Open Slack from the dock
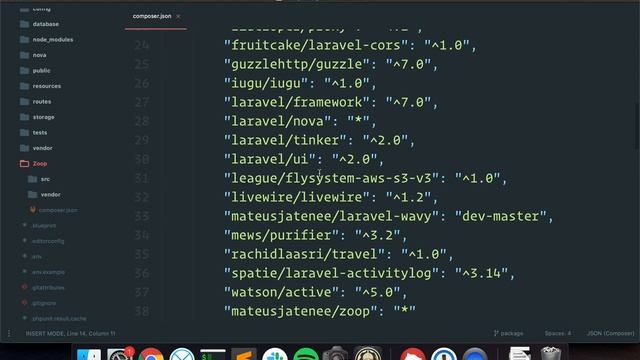 point(275,354)
